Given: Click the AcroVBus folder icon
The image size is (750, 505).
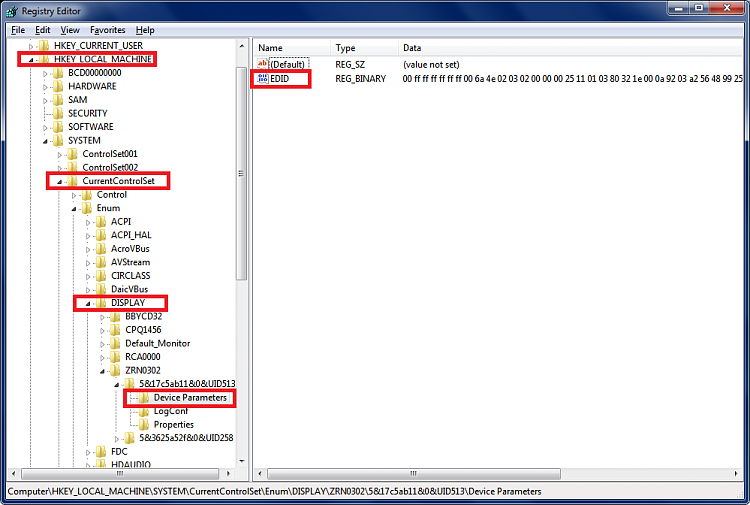Looking at the screenshot, I should 101,249.
